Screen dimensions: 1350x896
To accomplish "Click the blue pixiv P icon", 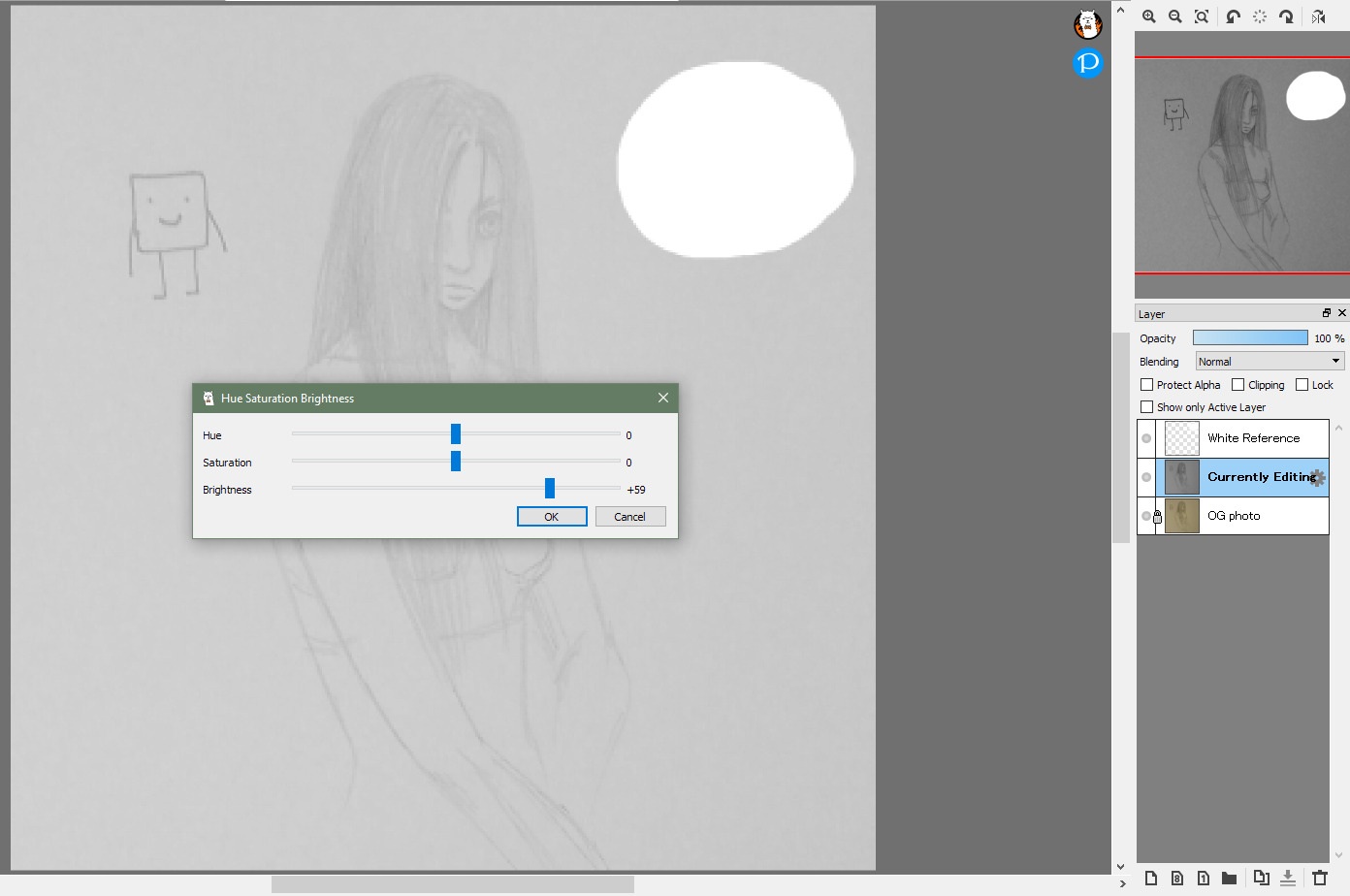I will (x=1088, y=63).
